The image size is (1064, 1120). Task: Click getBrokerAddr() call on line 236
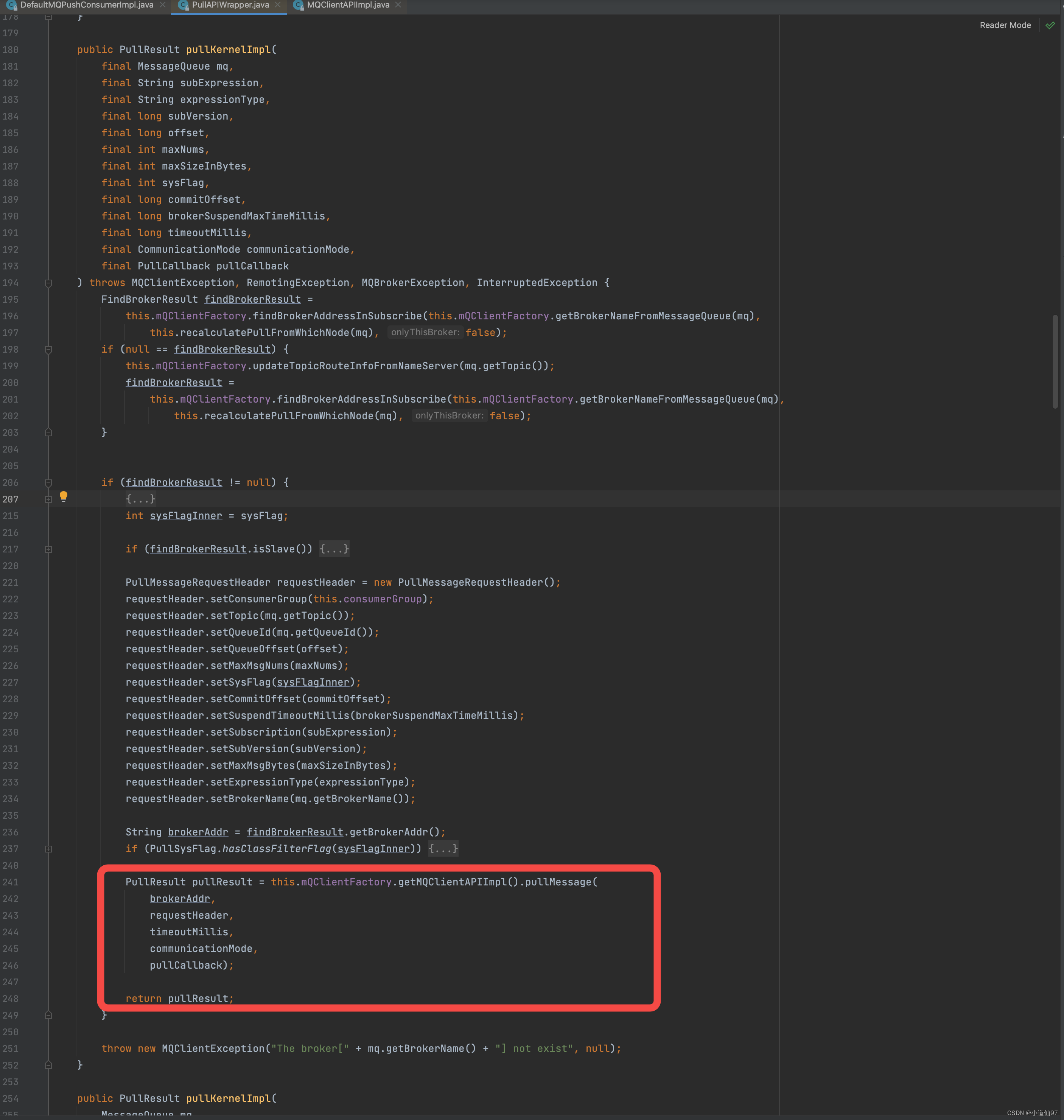tap(394, 832)
